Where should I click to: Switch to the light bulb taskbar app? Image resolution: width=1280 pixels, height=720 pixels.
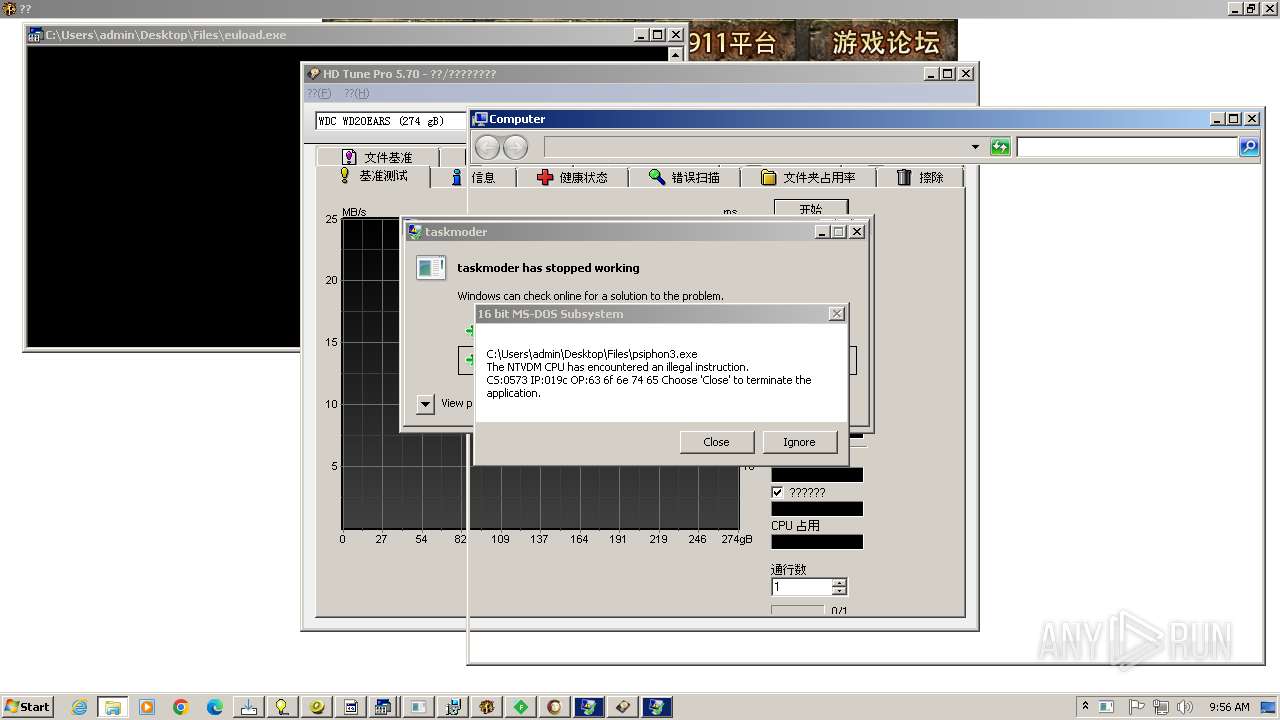[x=283, y=707]
